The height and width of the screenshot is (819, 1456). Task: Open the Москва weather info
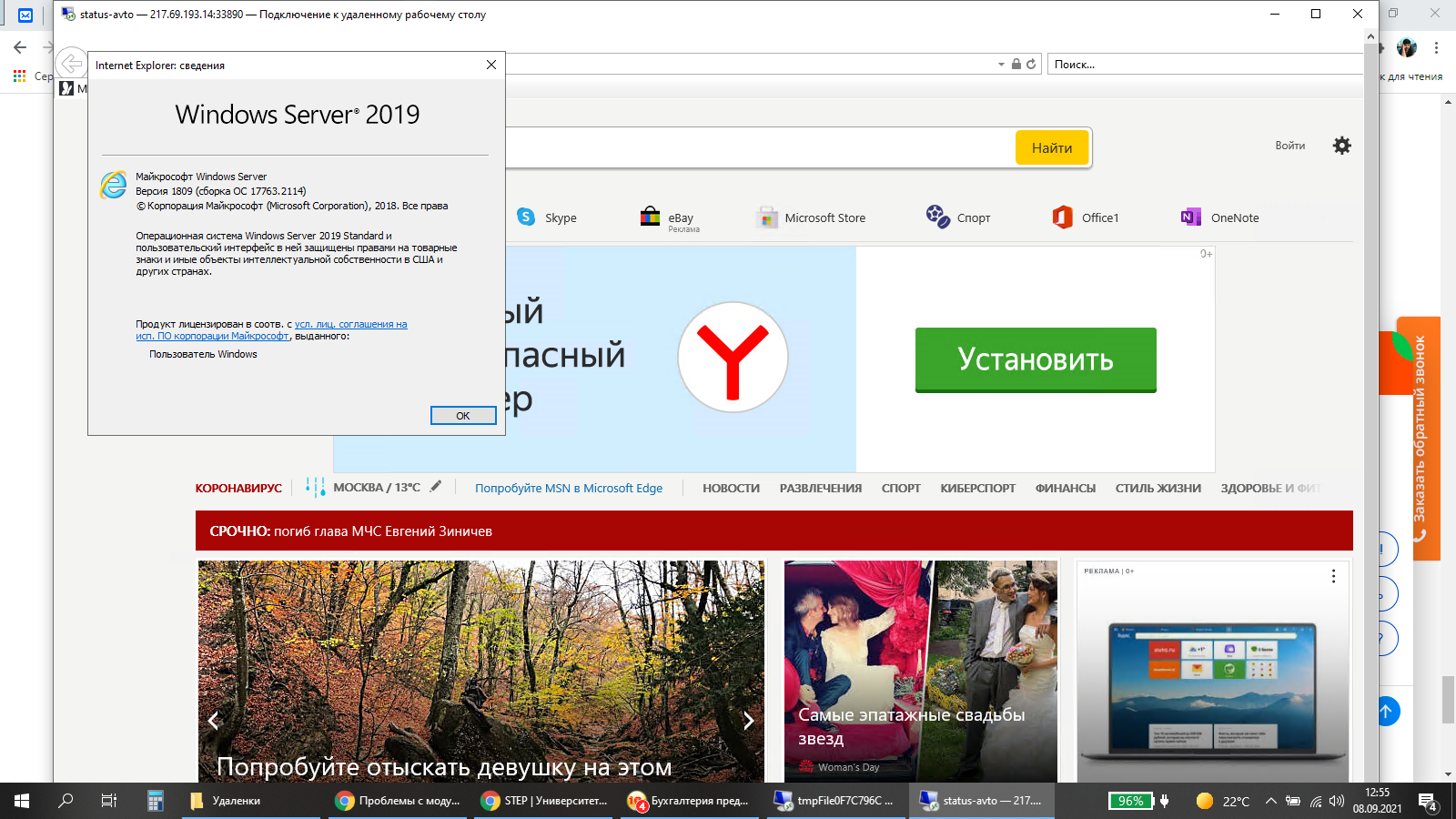click(x=376, y=488)
